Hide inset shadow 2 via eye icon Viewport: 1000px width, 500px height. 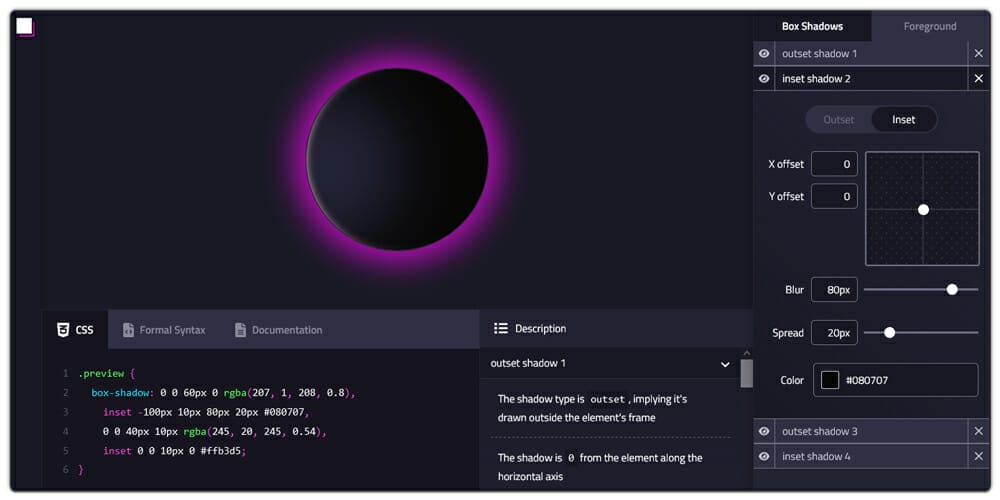[764, 79]
